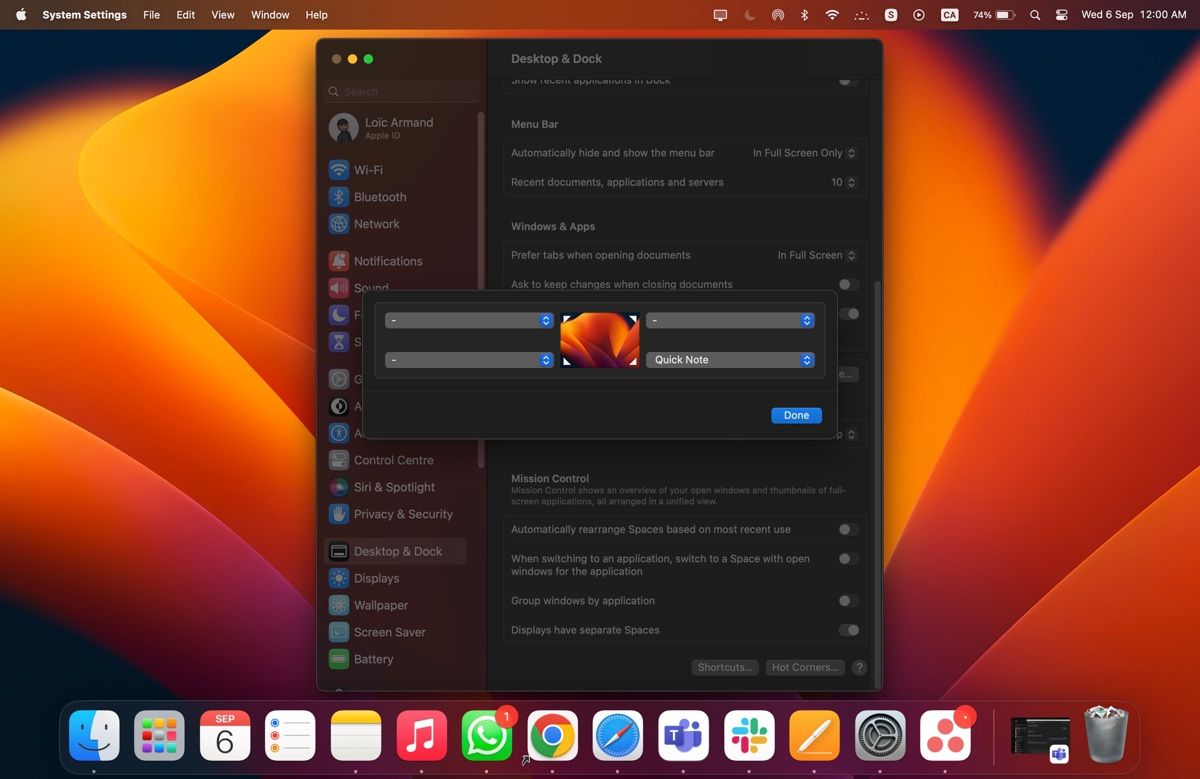Change the top-left hot corner action
The image size is (1200, 779).
[469, 320]
